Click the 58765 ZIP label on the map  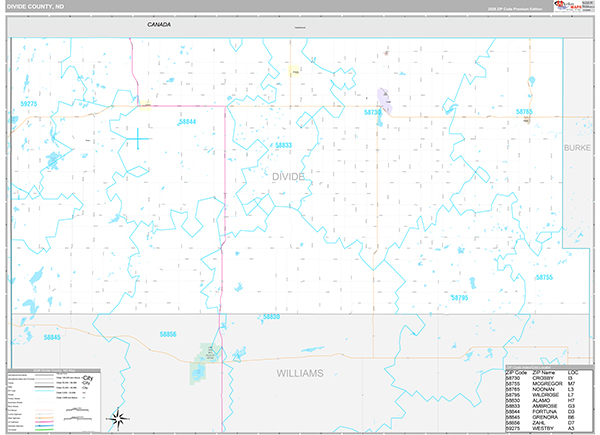tap(524, 112)
